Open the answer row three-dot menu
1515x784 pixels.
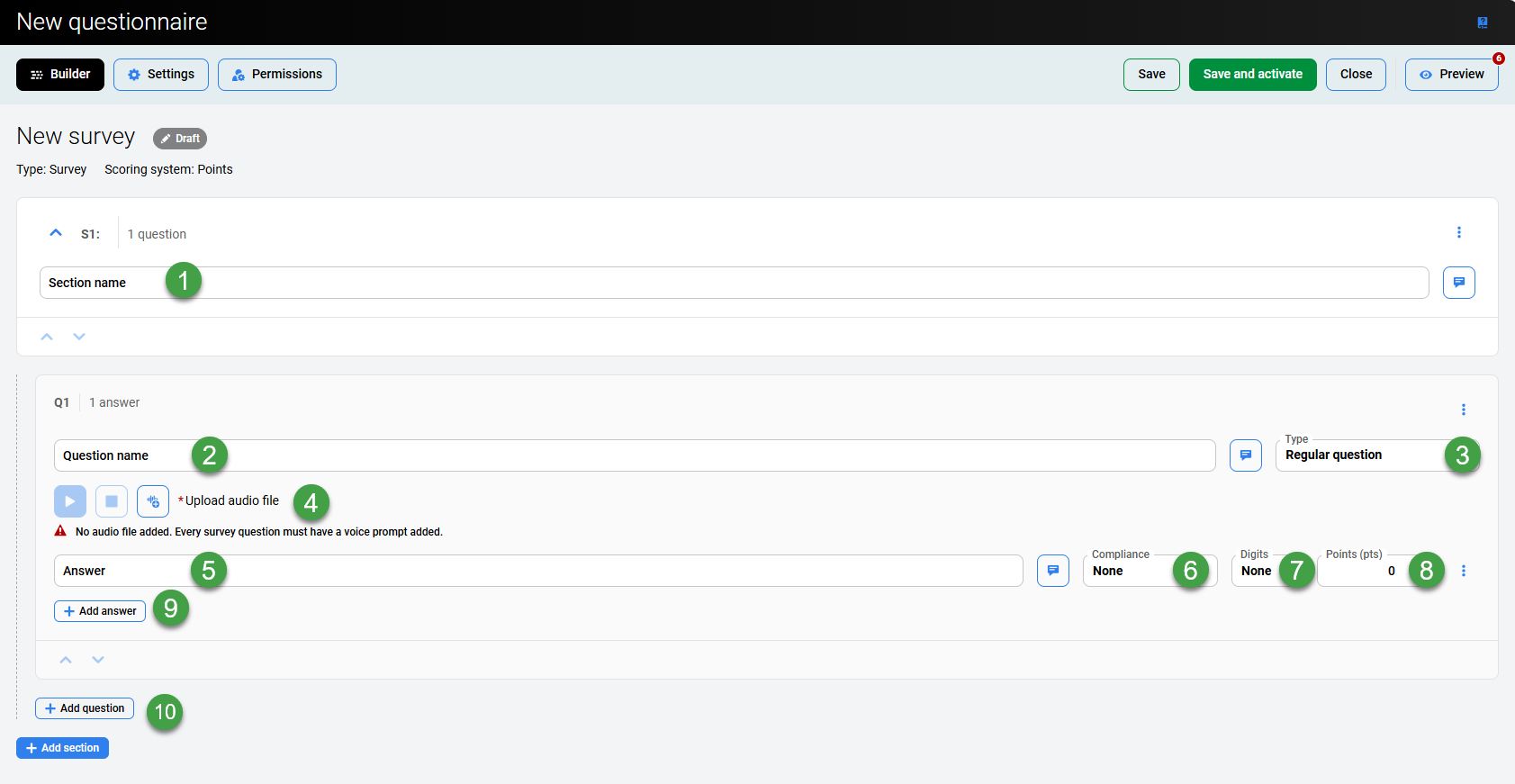(1463, 571)
